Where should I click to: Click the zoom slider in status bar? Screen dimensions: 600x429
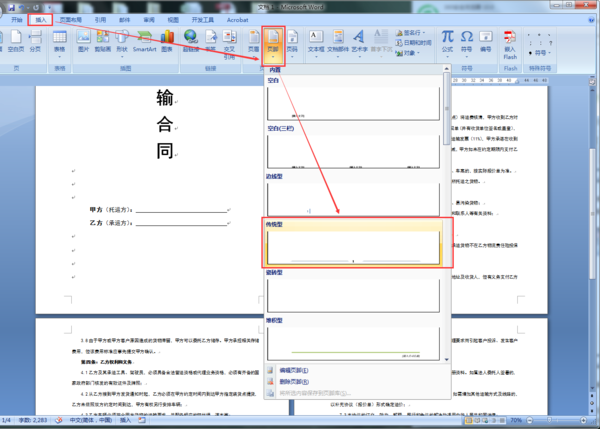(x=556, y=420)
